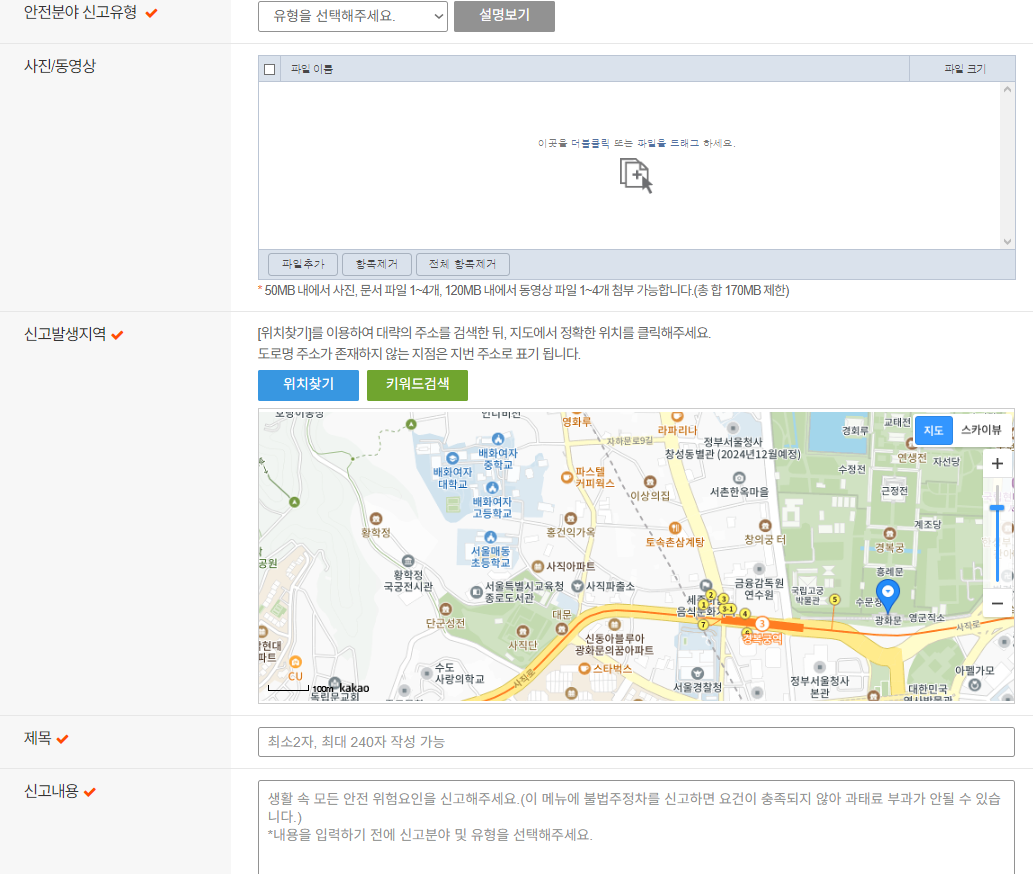
Task: Click the 설명보기 button
Action: point(504,17)
